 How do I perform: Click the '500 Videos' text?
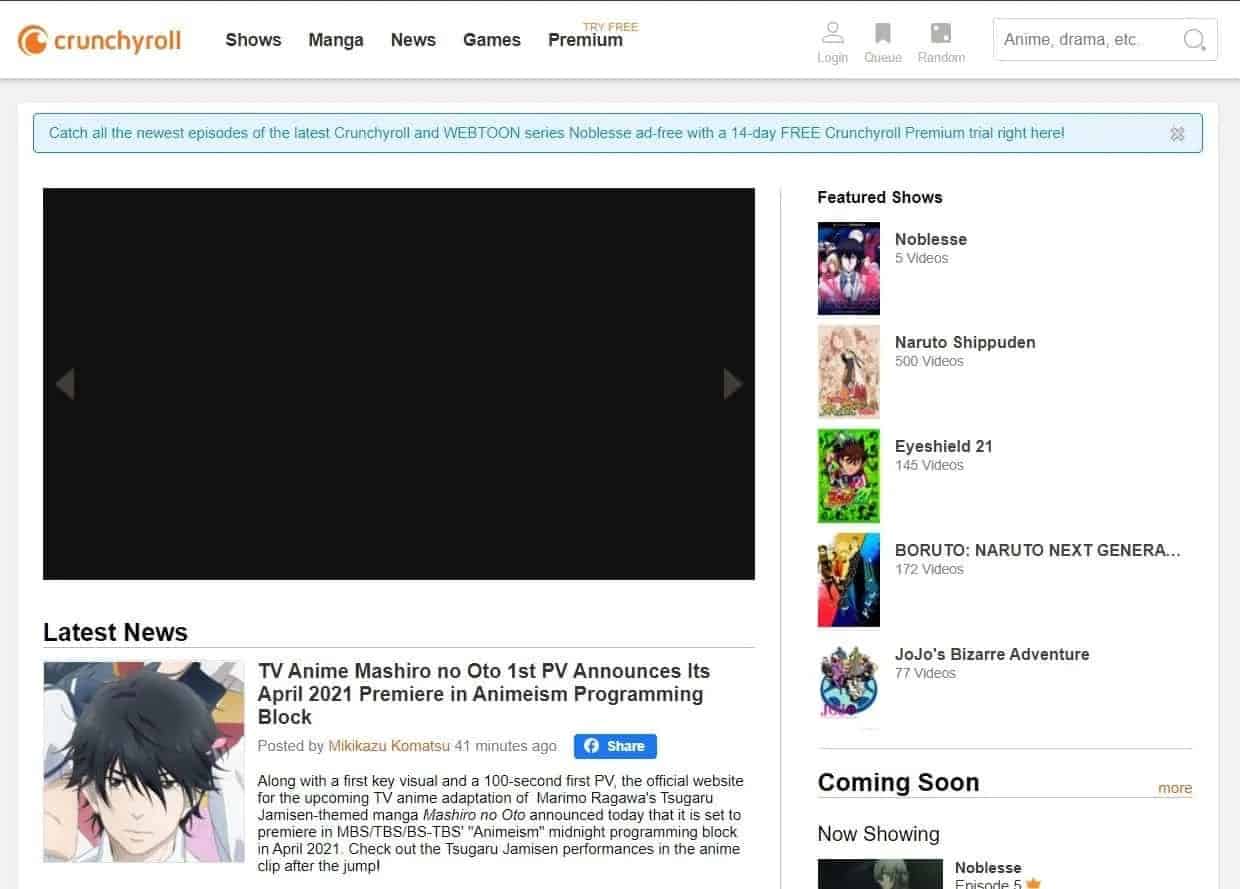tap(929, 361)
